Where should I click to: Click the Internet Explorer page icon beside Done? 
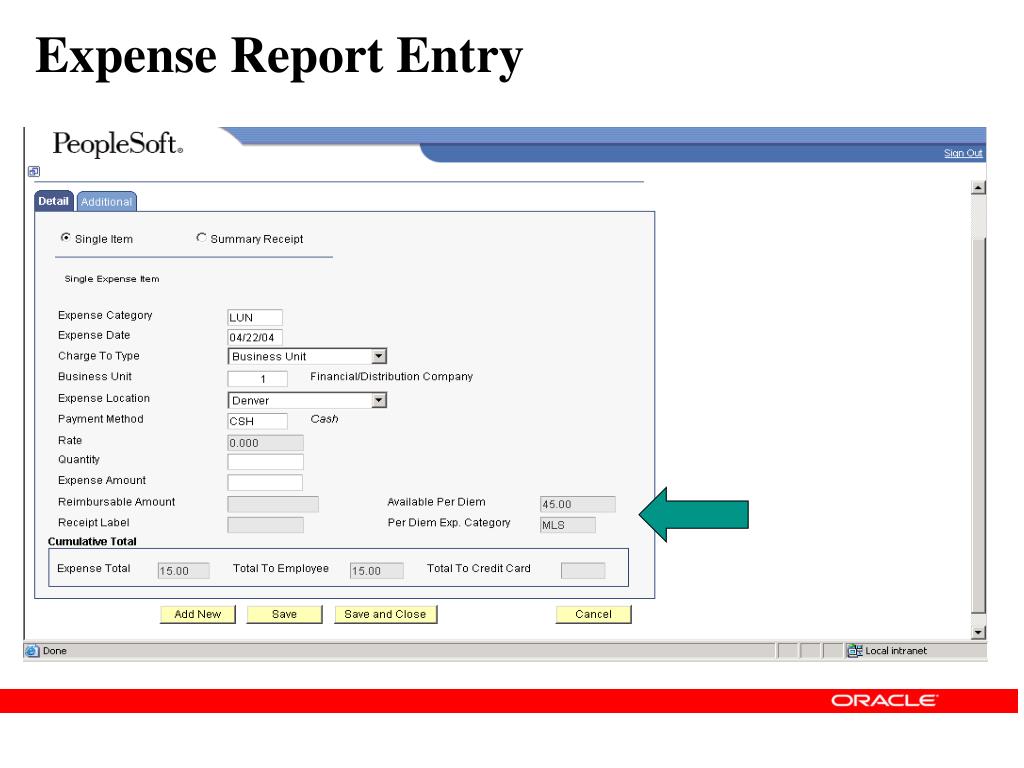pos(31,650)
